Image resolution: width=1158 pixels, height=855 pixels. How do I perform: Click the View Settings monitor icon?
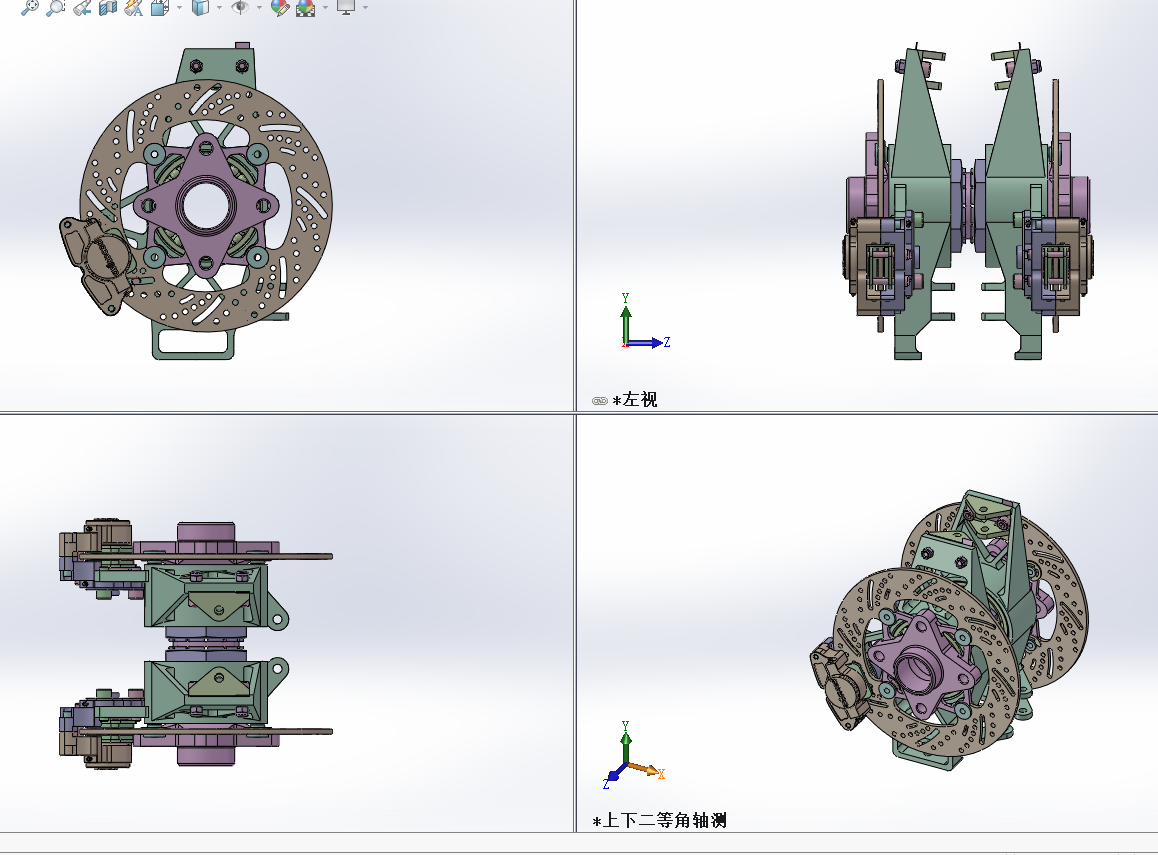click(346, 7)
